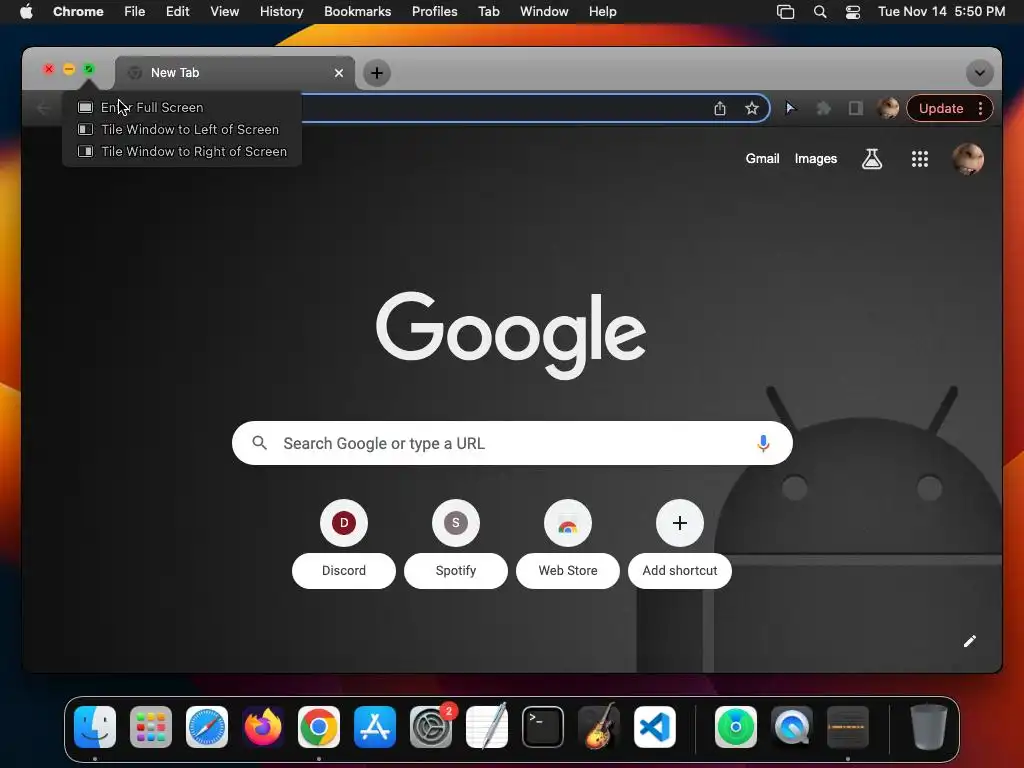Screen dimensions: 1024x768
Task: Click the Web Store shortcut label
Action: tap(568, 571)
